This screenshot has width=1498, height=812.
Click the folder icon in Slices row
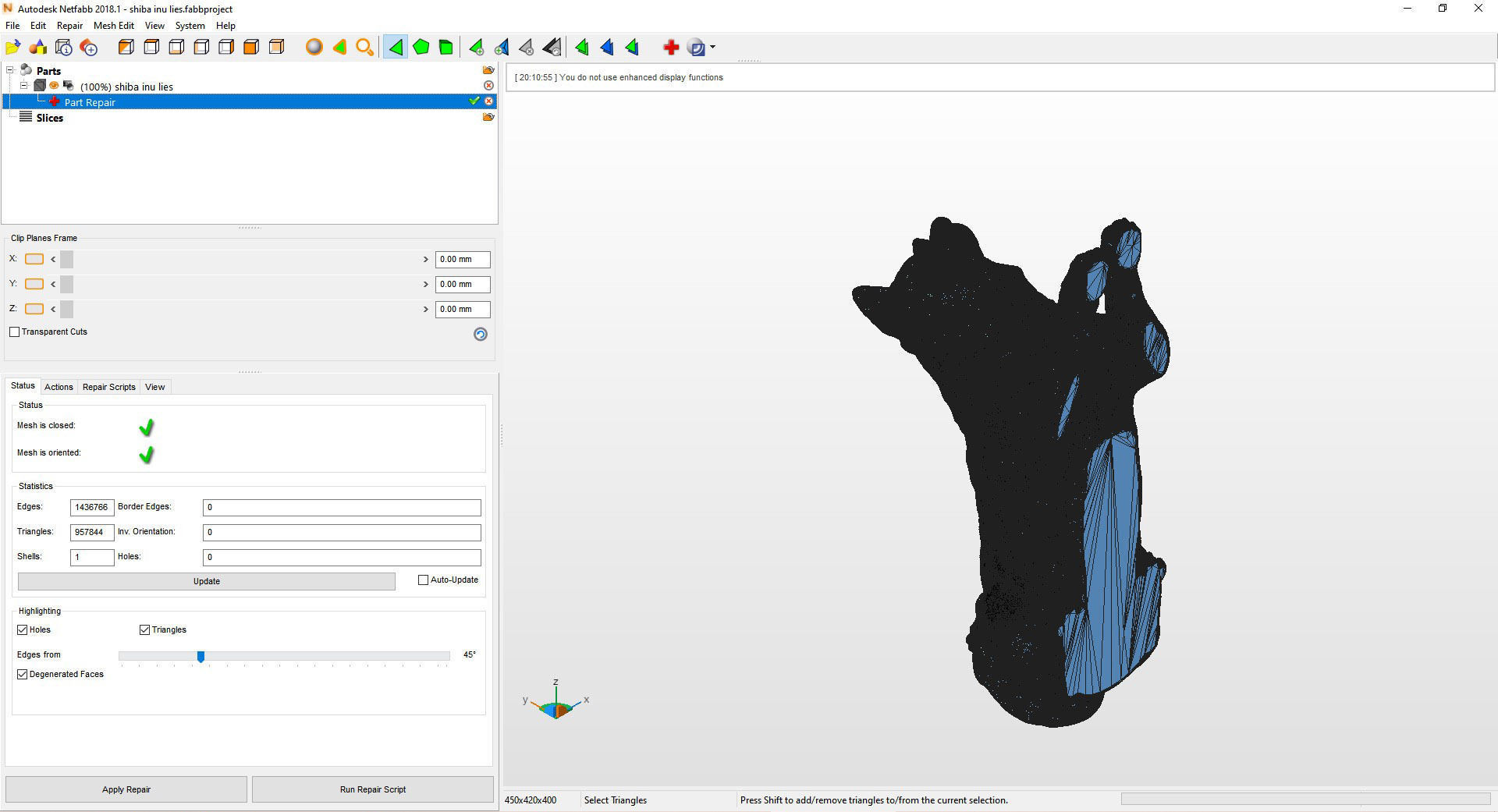coord(488,117)
